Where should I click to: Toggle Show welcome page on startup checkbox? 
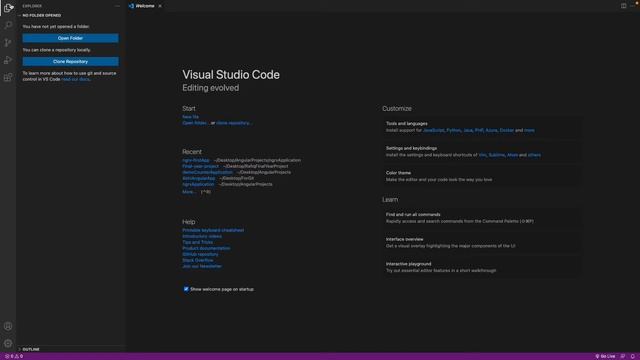[x=186, y=289]
